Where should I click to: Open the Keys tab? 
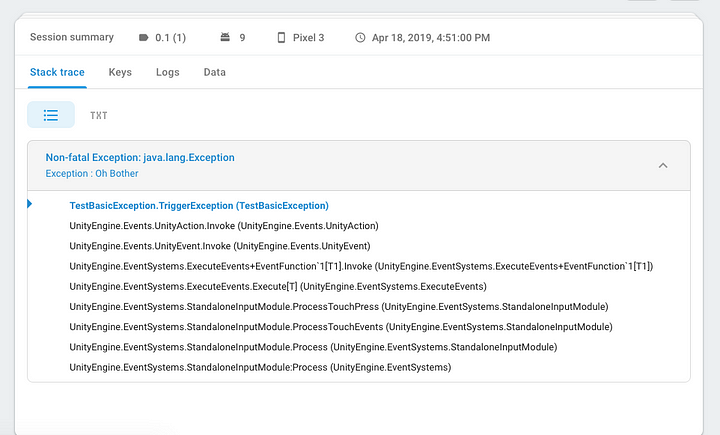(x=120, y=72)
